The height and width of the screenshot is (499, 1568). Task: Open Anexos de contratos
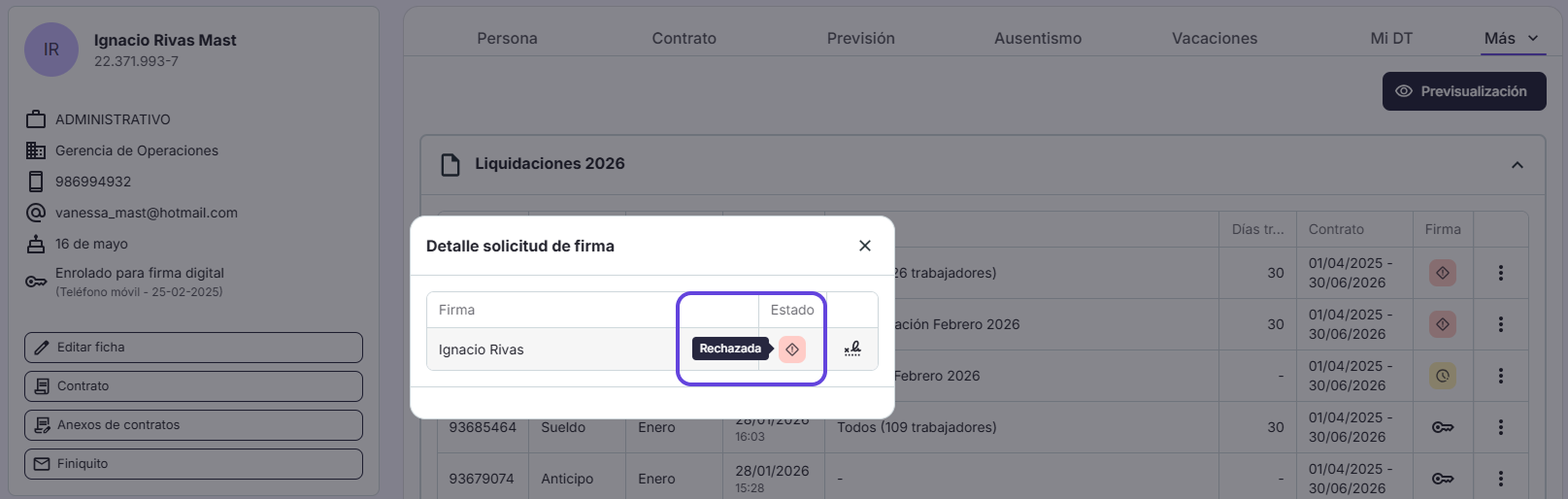point(193,425)
